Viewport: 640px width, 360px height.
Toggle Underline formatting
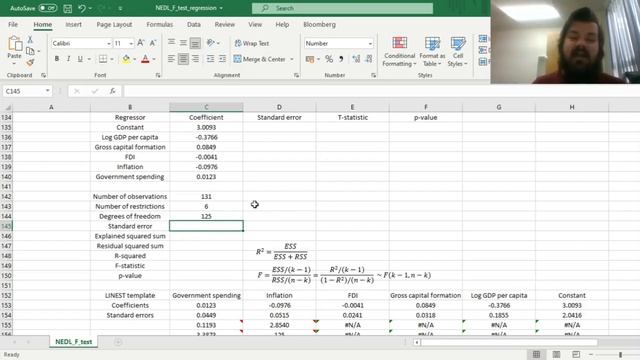pyautogui.click(x=80, y=59)
